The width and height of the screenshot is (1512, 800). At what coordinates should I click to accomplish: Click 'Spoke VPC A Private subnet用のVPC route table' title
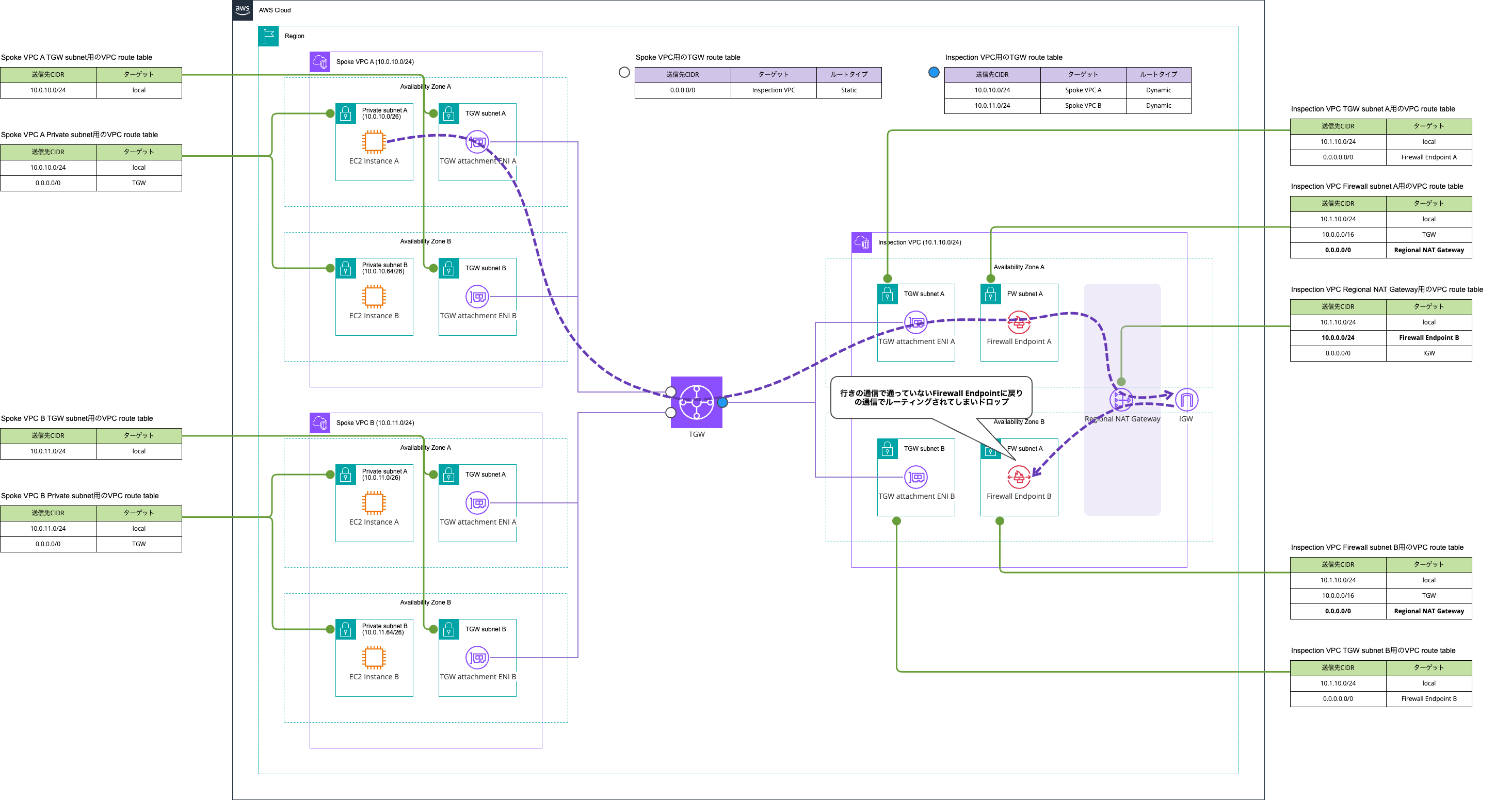[79, 135]
